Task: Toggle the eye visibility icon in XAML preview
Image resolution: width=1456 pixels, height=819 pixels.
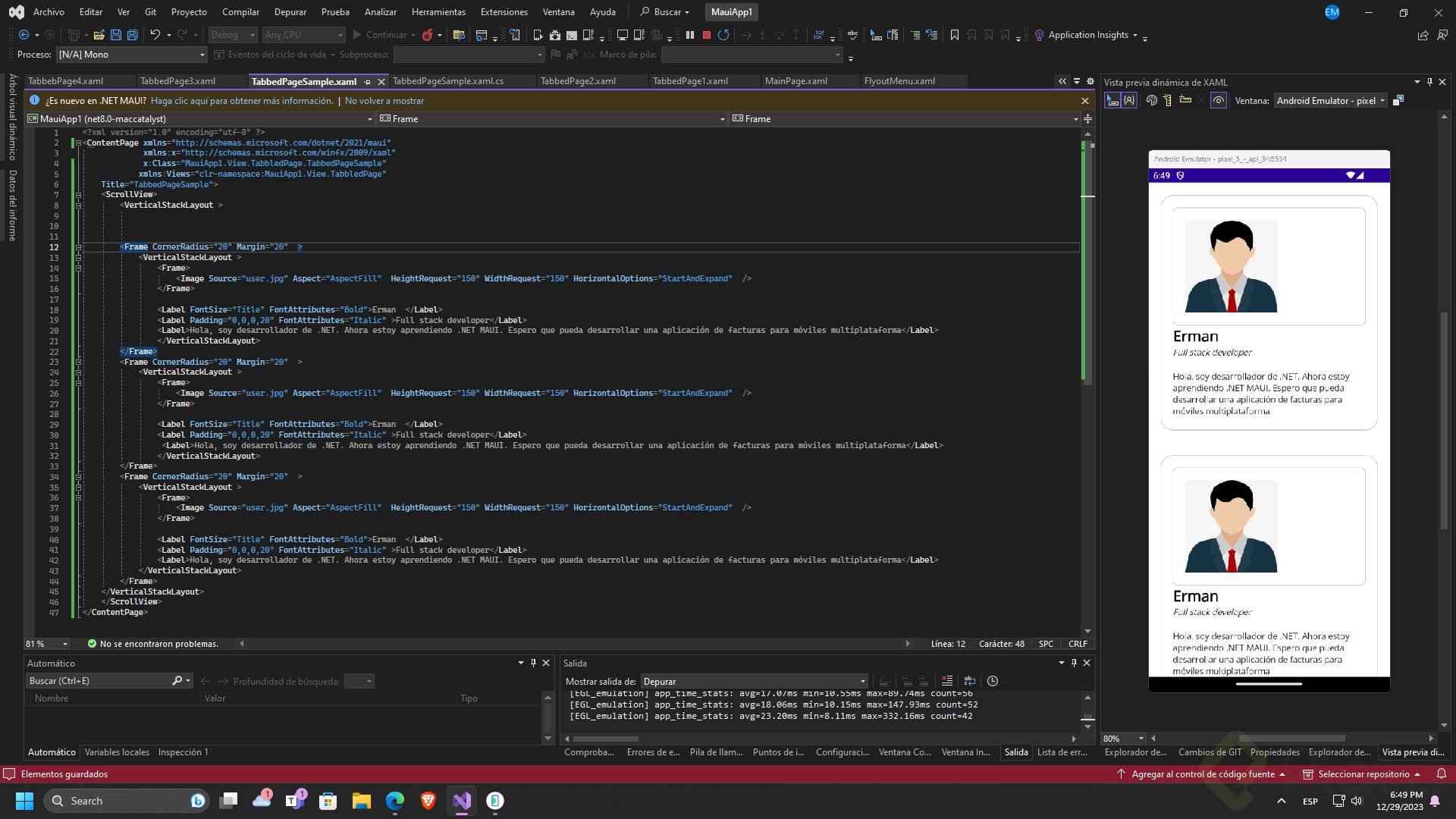Action: [x=1218, y=100]
